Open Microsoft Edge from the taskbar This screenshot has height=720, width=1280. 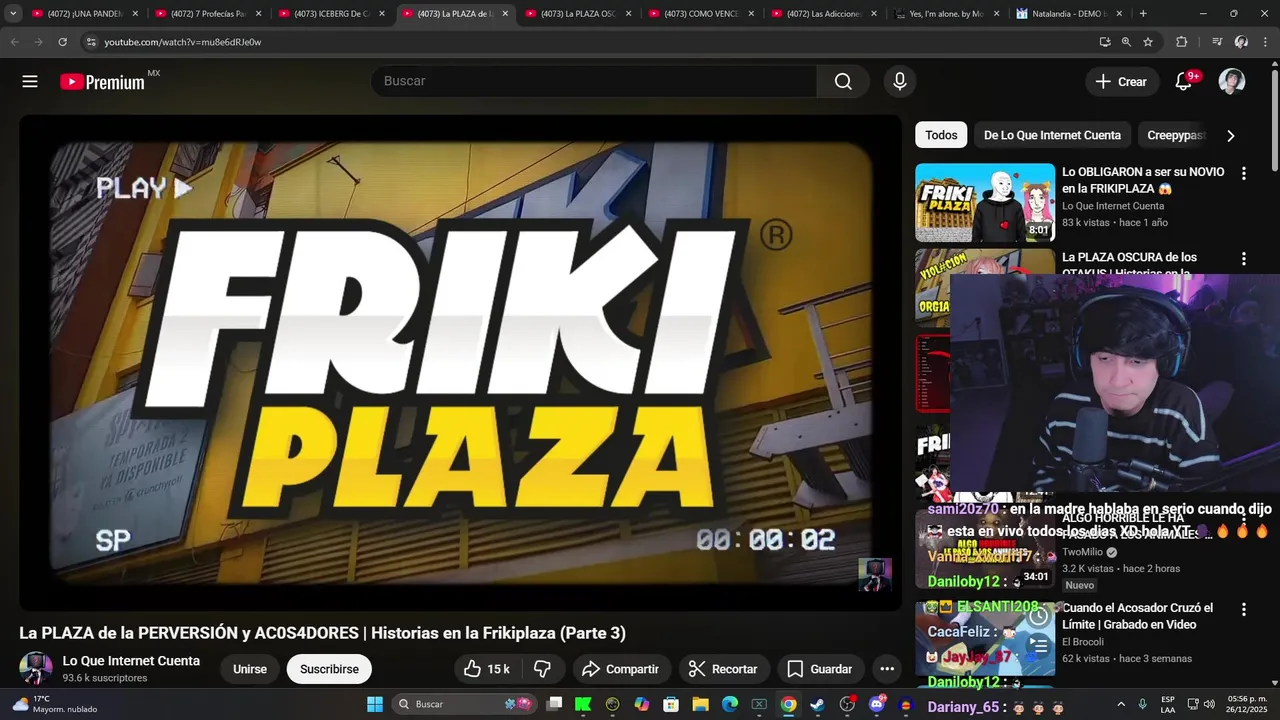(729, 704)
